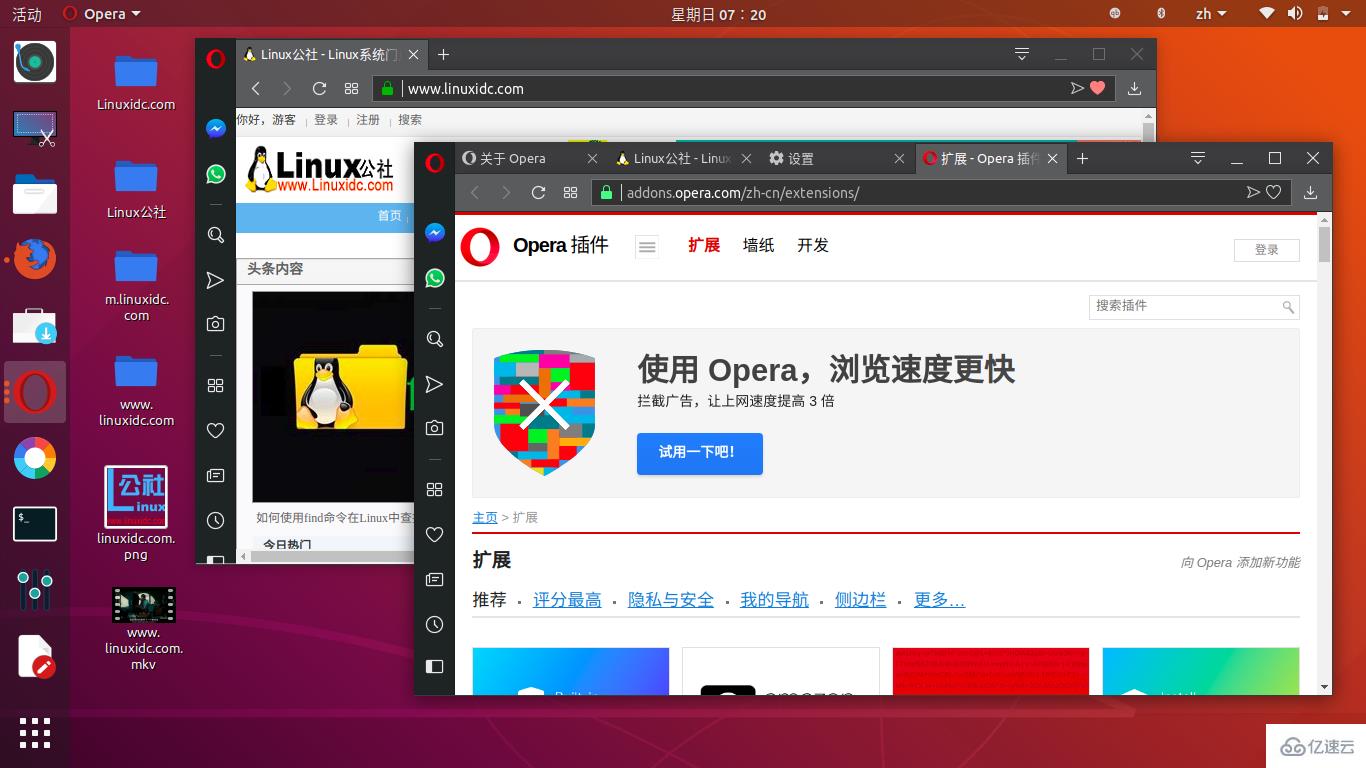Open www.linuxidc.com.mkv video file
Image resolution: width=1366 pixels, height=768 pixels.
click(143, 628)
